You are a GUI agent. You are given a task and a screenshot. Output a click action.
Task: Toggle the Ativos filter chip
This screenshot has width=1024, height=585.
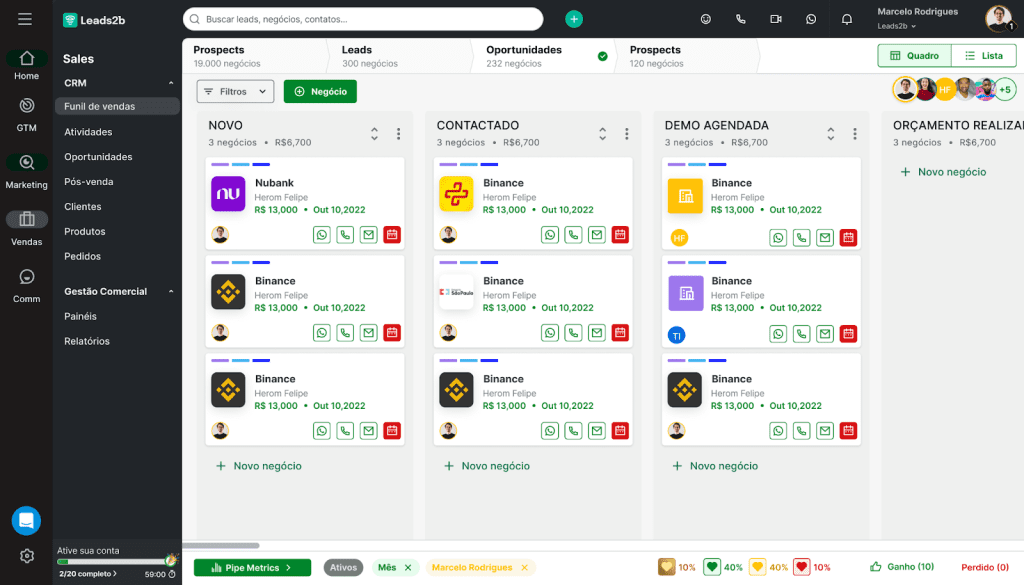343,567
